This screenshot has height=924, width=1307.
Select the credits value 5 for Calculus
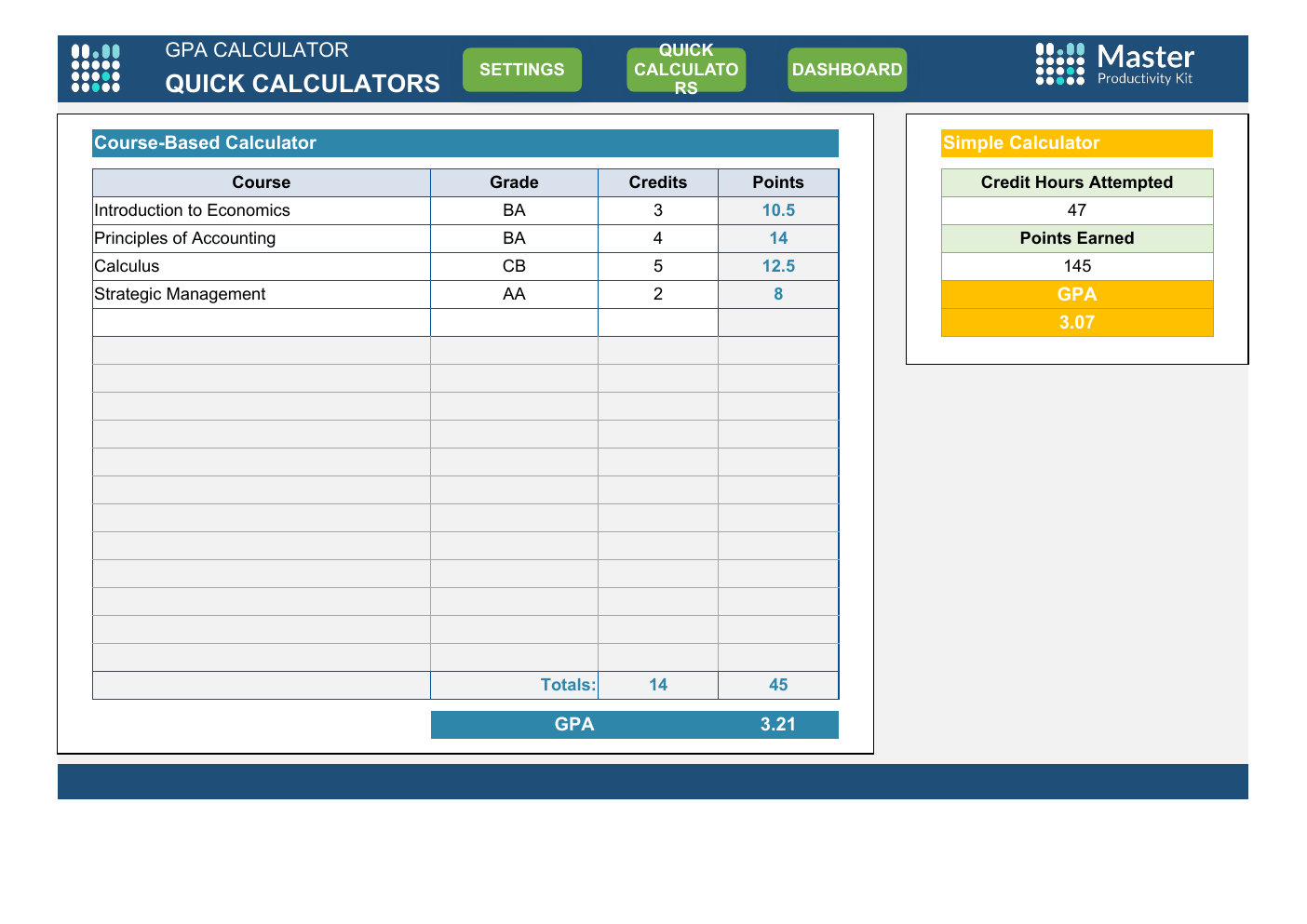click(658, 266)
